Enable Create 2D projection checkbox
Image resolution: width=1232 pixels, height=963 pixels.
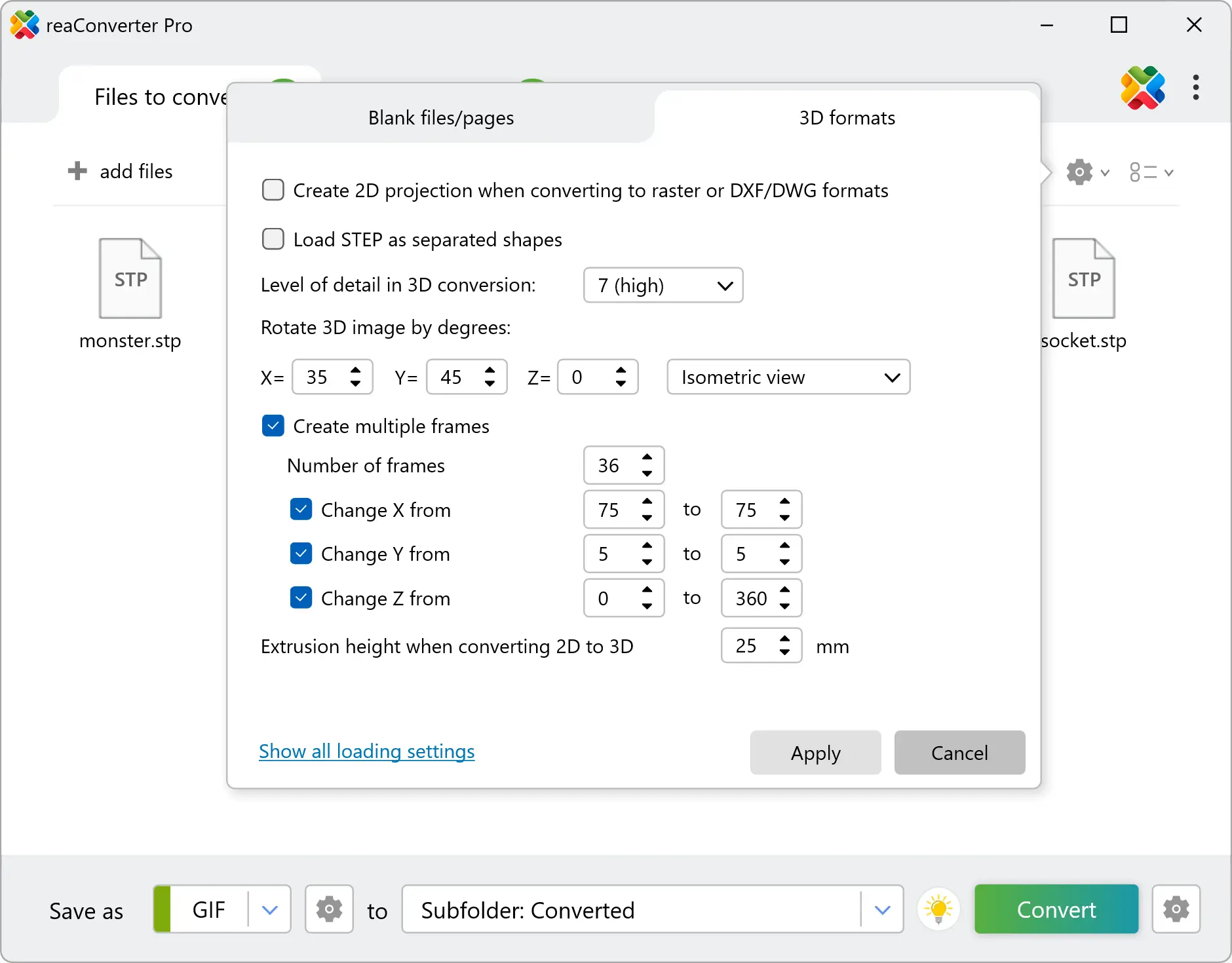coord(273,190)
